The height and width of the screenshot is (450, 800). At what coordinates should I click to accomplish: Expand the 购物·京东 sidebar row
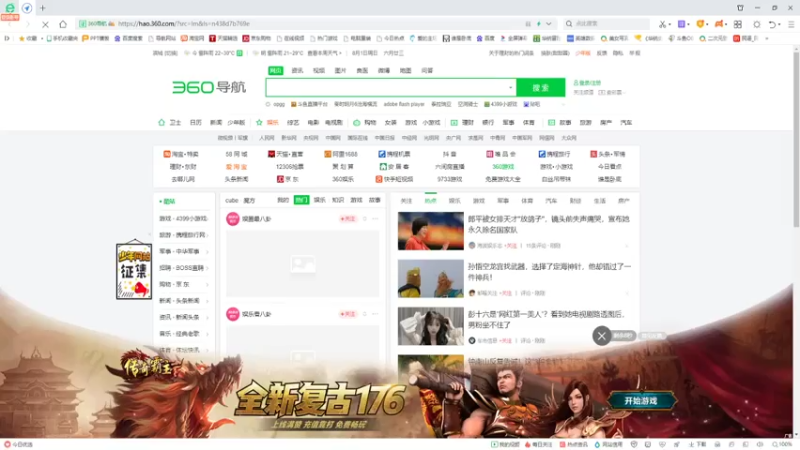click(x=184, y=284)
